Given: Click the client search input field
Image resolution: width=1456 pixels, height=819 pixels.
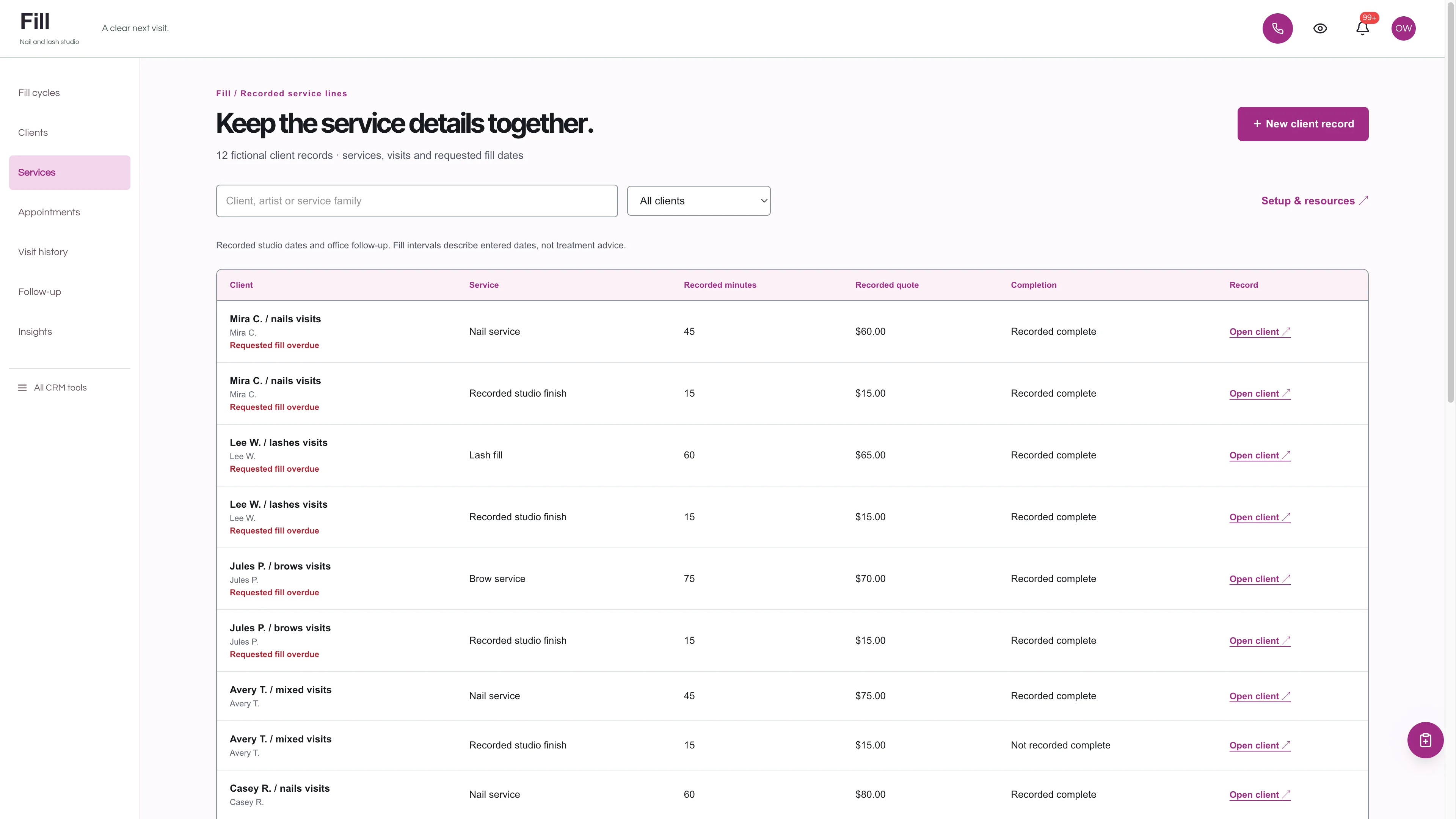Looking at the screenshot, I should (x=417, y=201).
